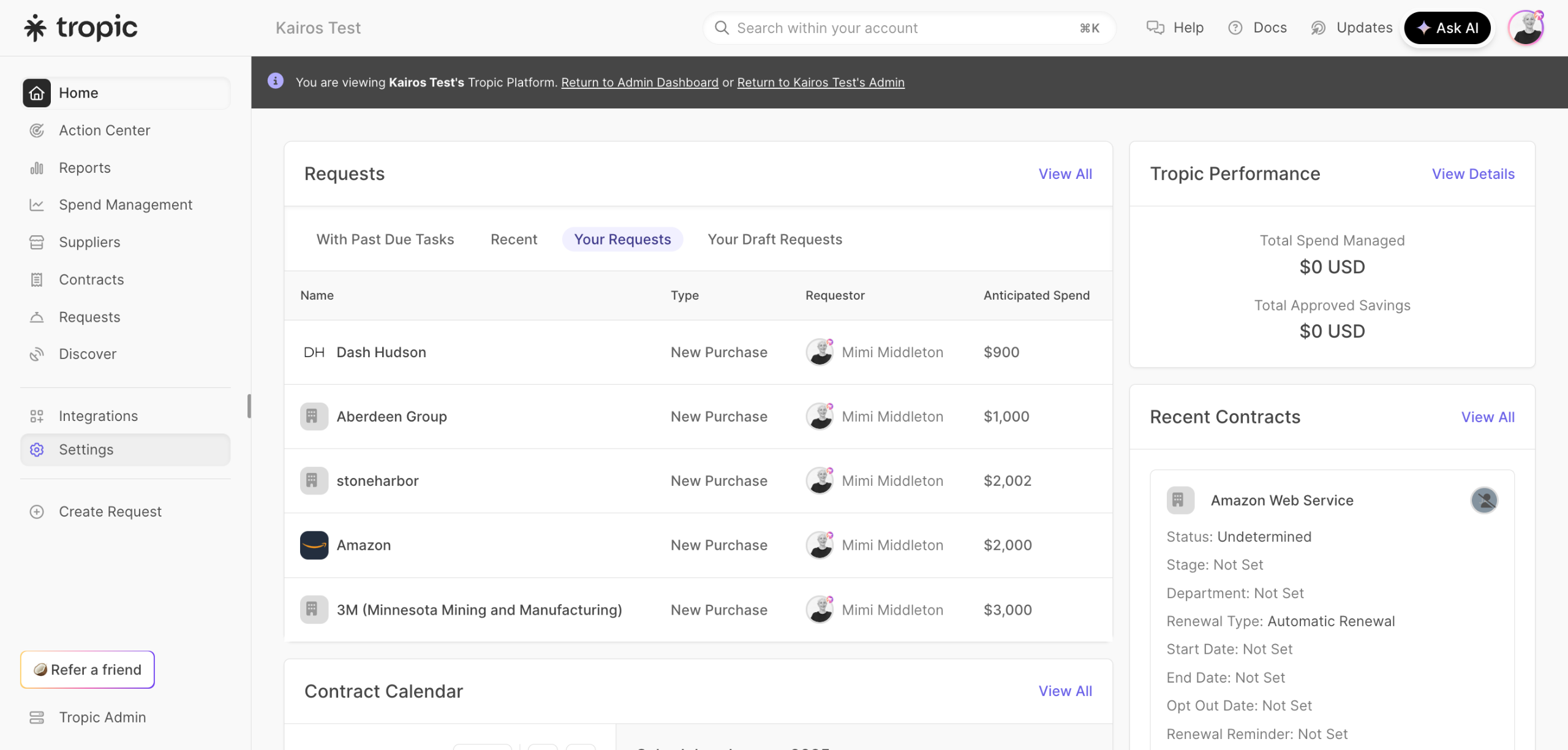Image resolution: width=1568 pixels, height=750 pixels.
Task: Open the Amazon request row
Action: click(364, 545)
